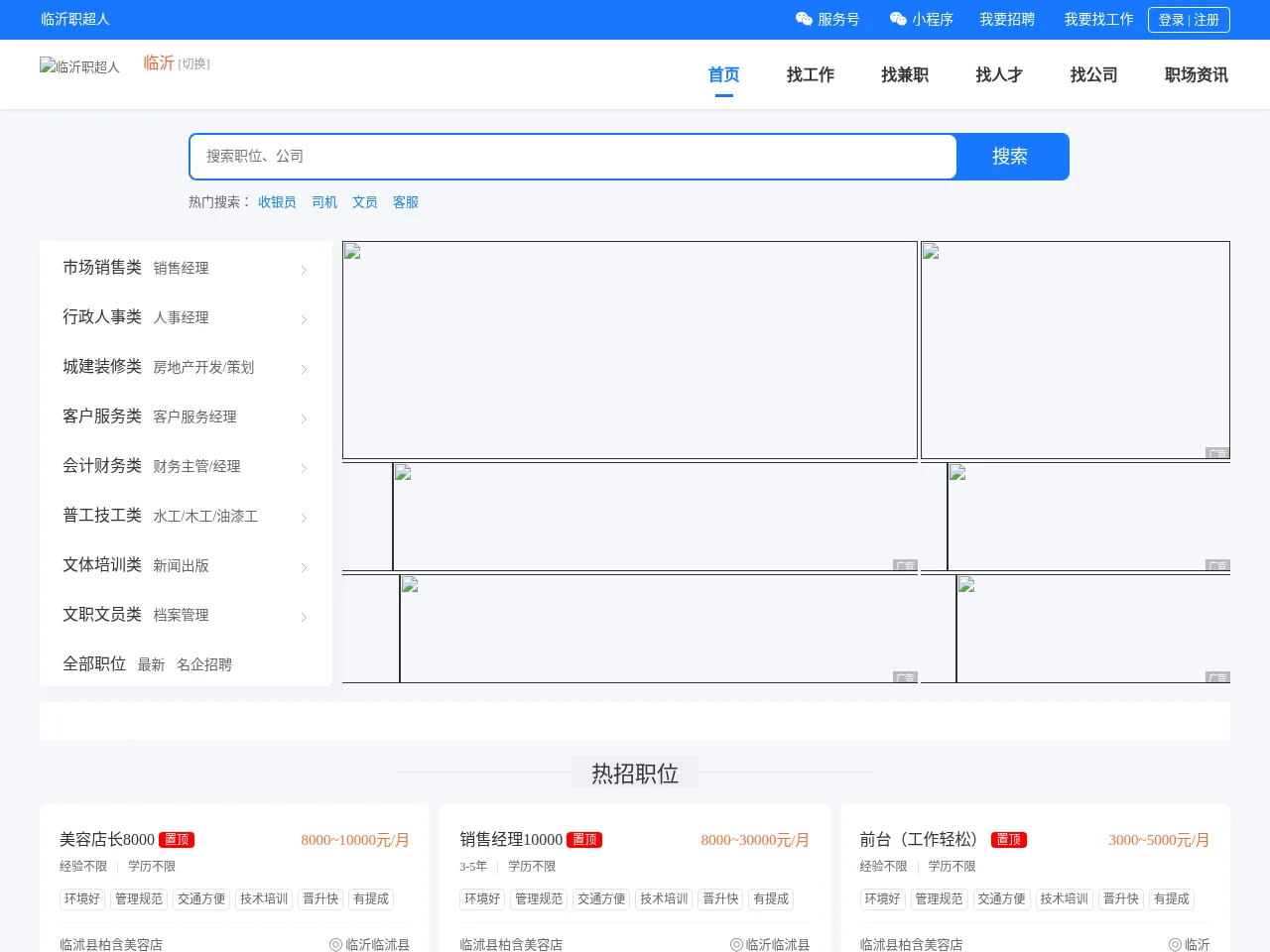The width and height of the screenshot is (1270, 952).
Task: Expand the 行政人事类 category arrow
Action: coord(304,319)
